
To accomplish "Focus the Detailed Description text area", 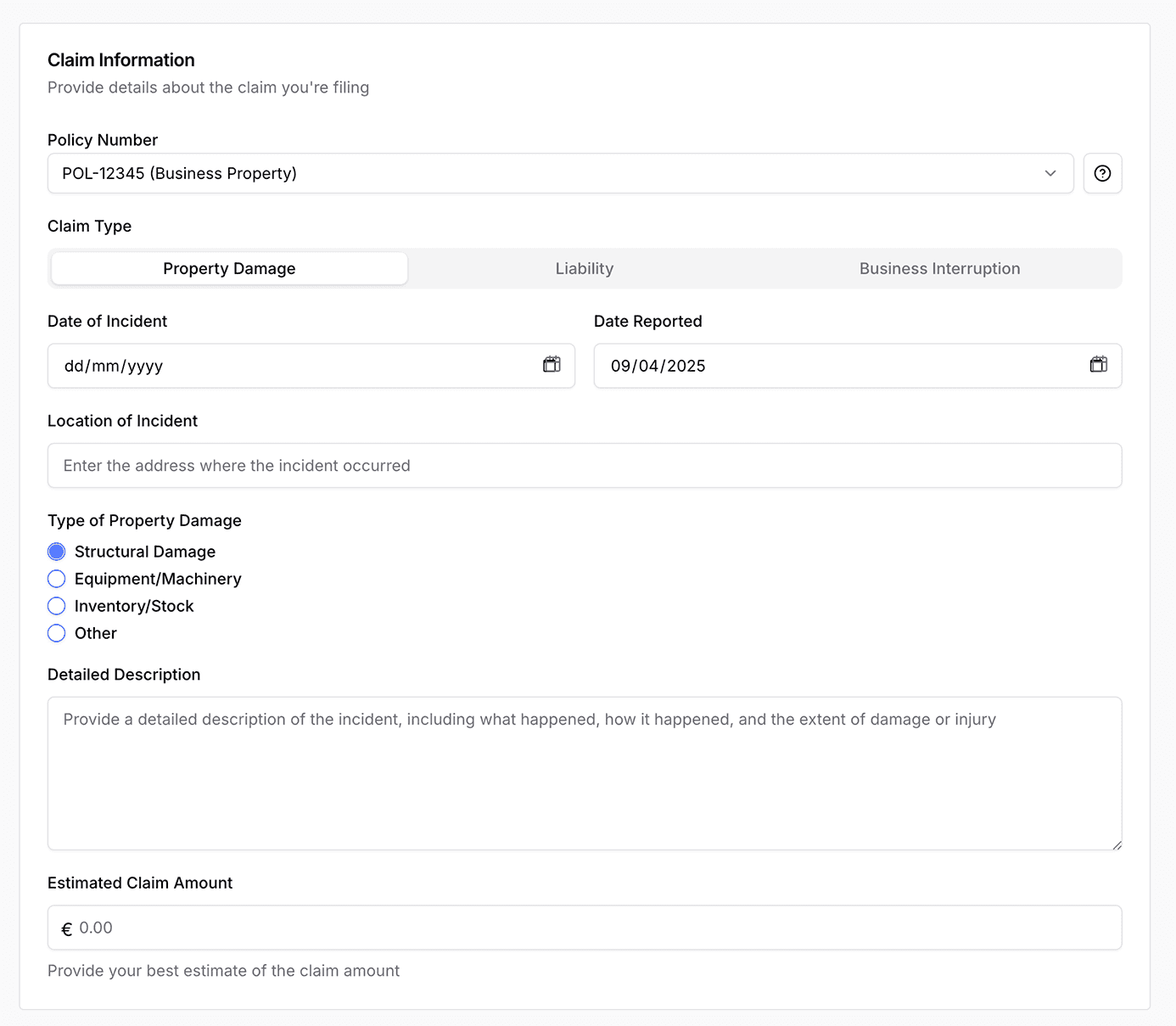I will [x=585, y=773].
